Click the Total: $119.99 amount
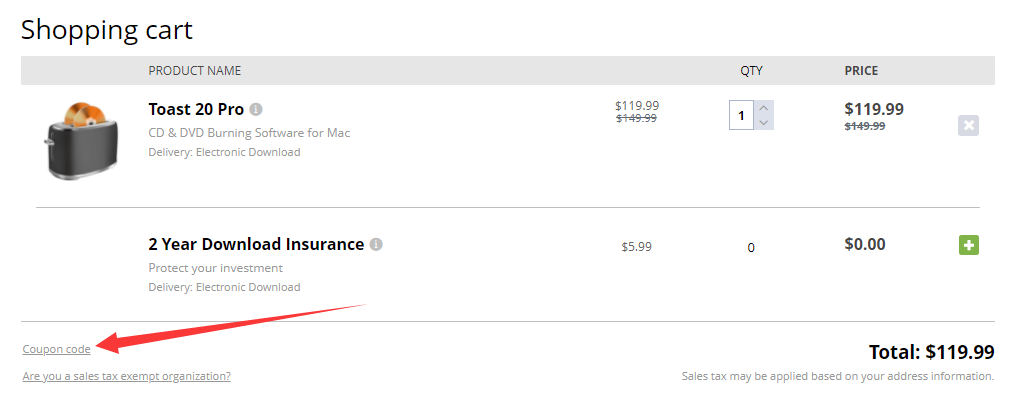 click(932, 352)
